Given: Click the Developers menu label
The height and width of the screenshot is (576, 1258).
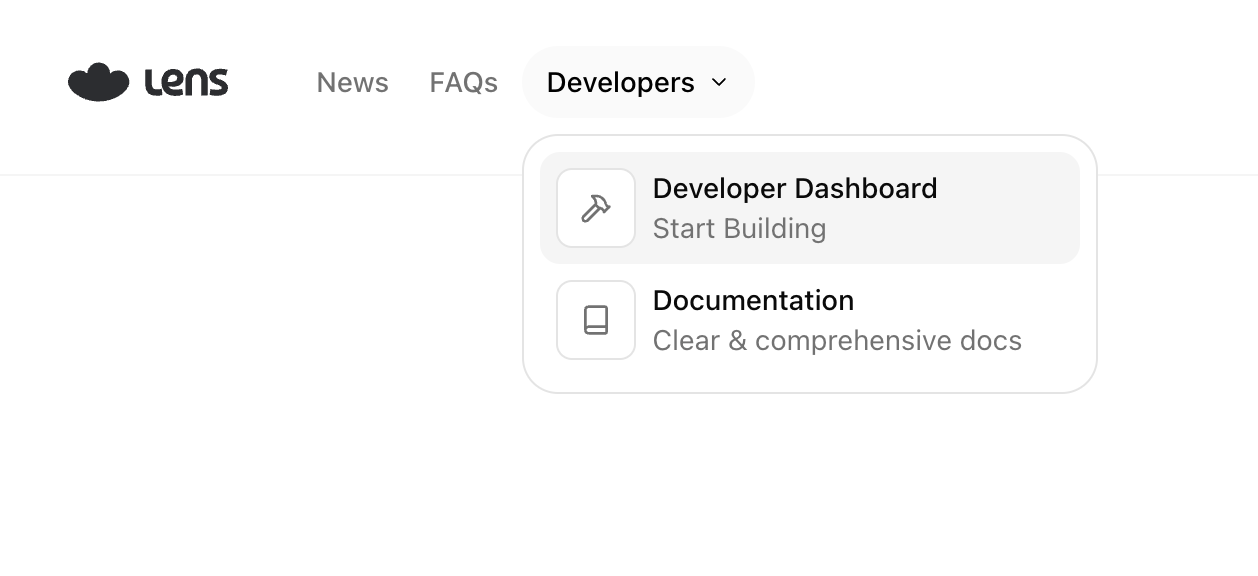Looking at the screenshot, I should pyautogui.click(x=620, y=82).
